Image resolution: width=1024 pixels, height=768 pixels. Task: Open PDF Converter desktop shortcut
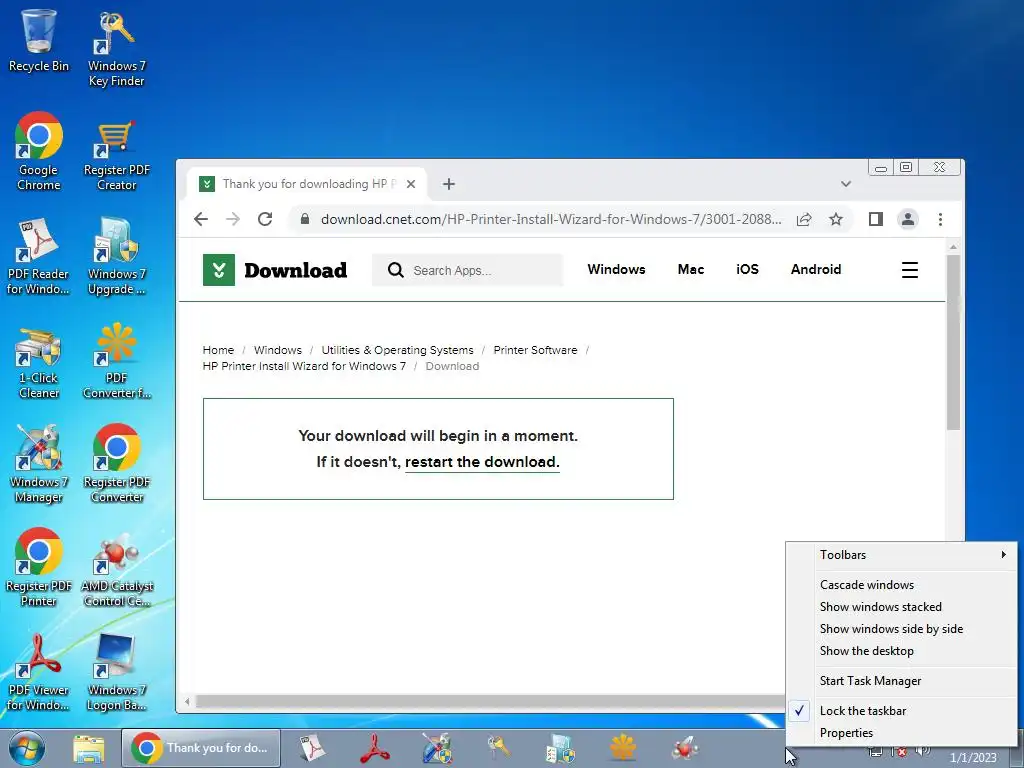(x=116, y=360)
